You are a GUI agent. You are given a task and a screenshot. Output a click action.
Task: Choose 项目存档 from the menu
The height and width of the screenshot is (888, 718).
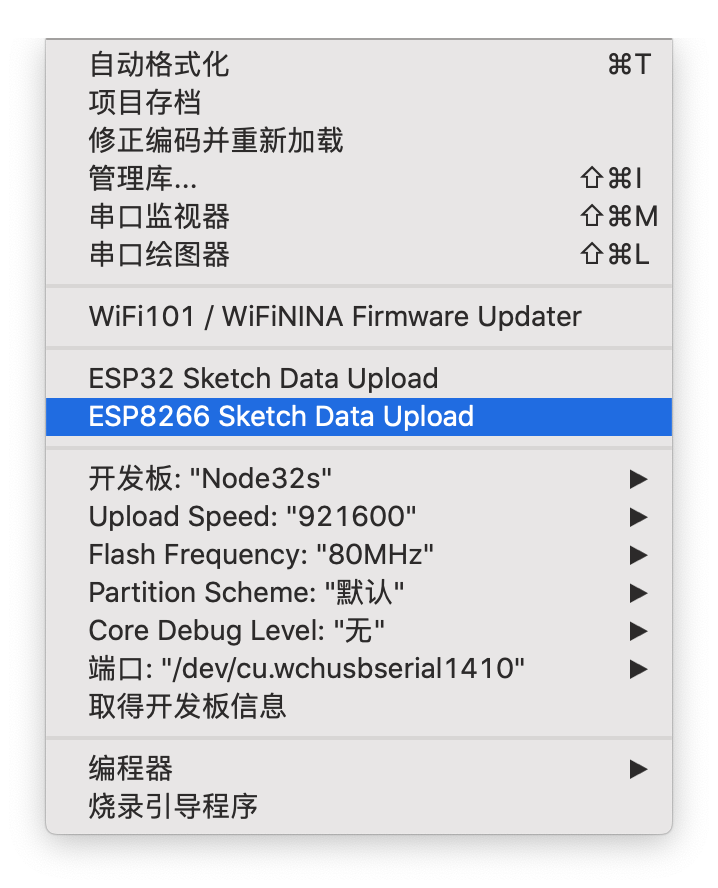coord(358,102)
